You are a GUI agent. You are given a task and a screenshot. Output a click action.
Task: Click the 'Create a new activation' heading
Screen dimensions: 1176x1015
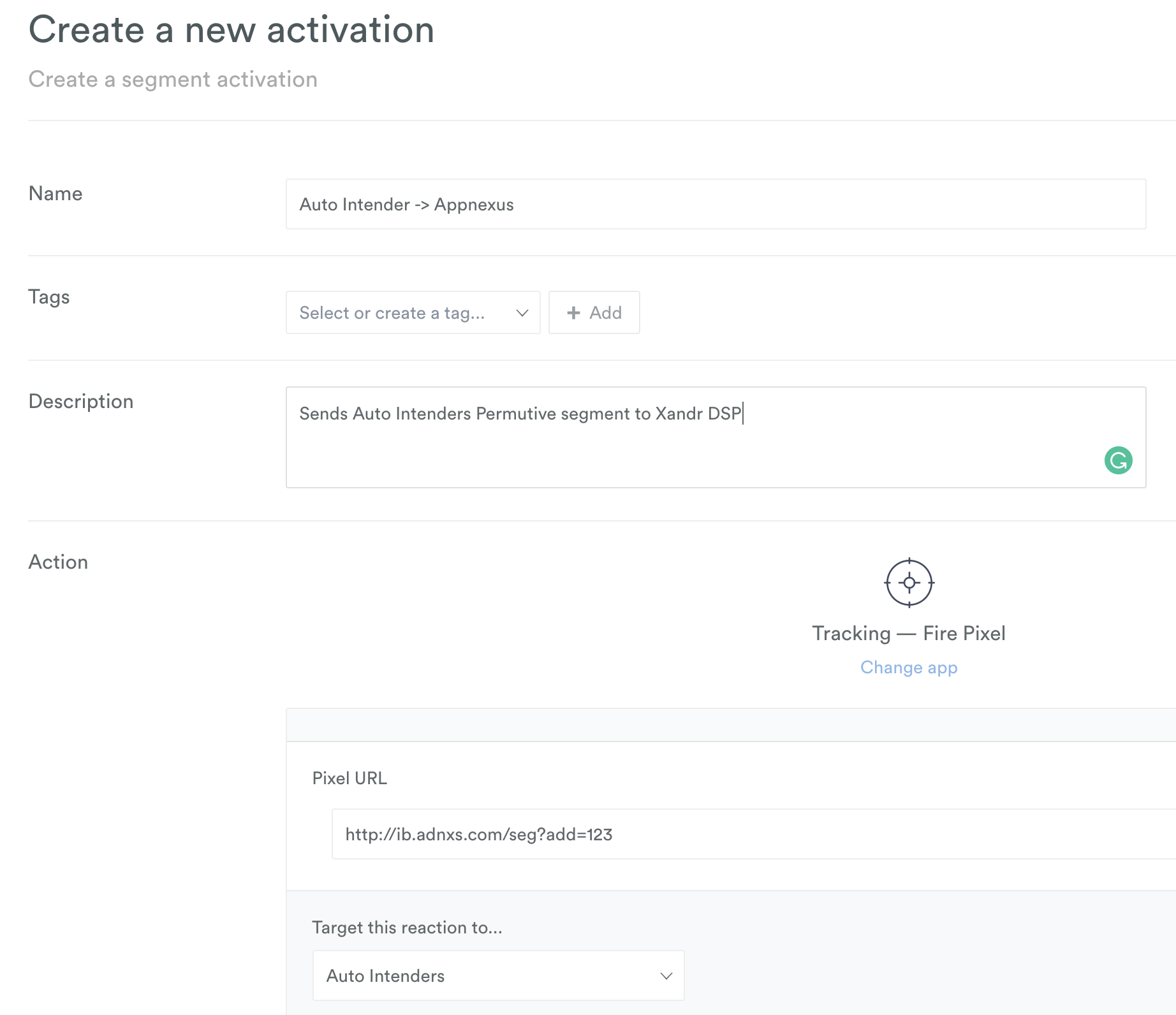point(232,29)
